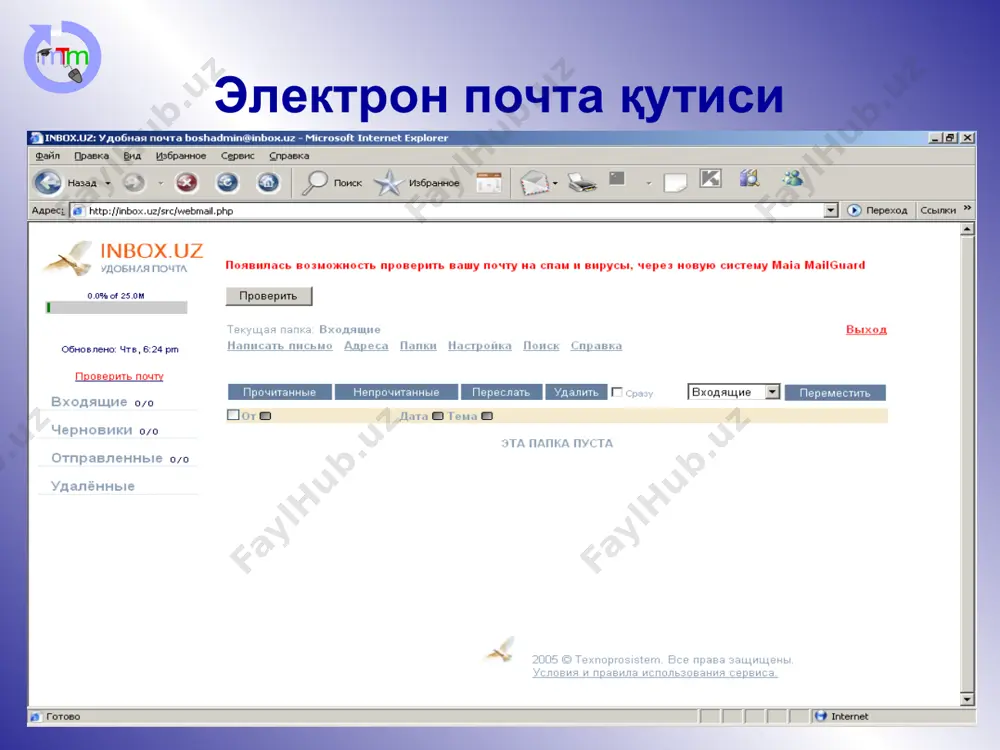Click the Удалить button
Screen dimensions: 1000x750
click(576, 392)
